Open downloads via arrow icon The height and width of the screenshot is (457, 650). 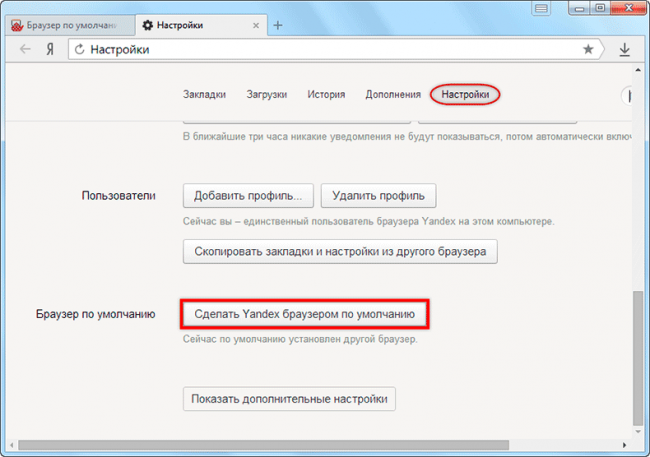(x=624, y=50)
